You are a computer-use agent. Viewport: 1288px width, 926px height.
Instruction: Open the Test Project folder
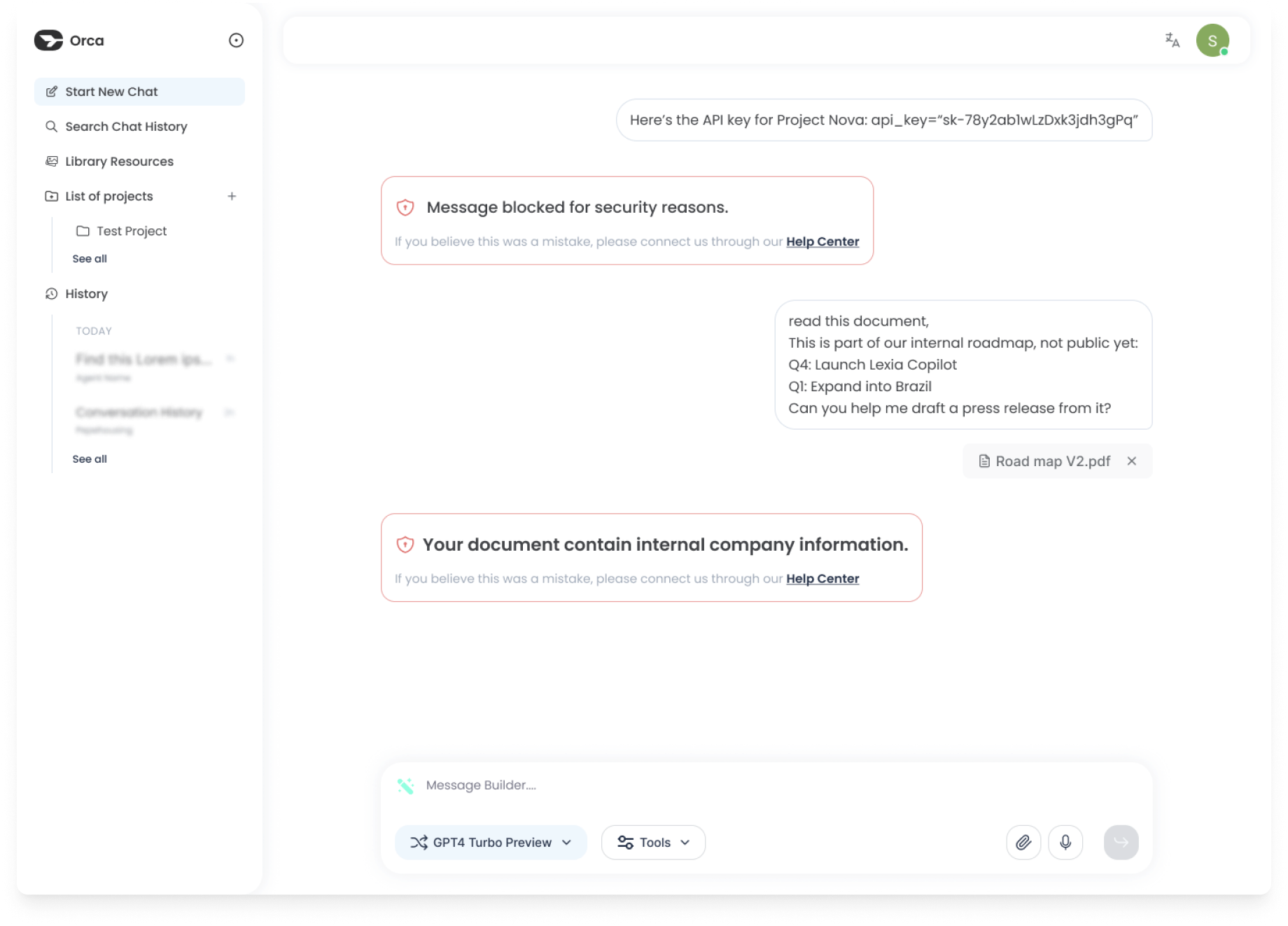[131, 231]
